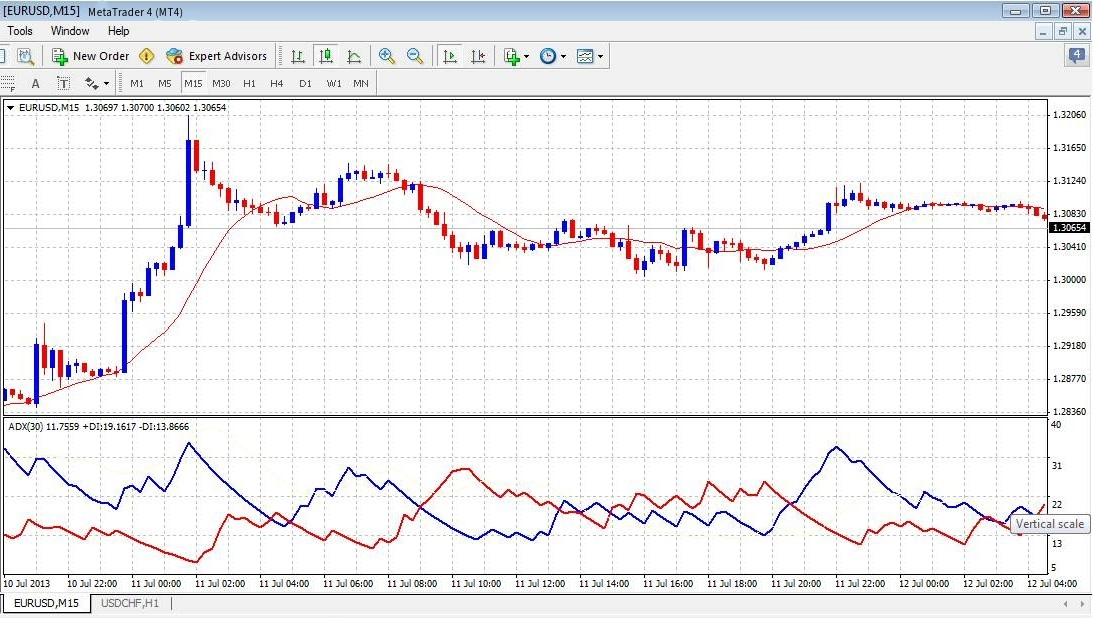Screen dimensions: 1093x618
Task: Click the ADX vertical scale area
Action: 1069,495
